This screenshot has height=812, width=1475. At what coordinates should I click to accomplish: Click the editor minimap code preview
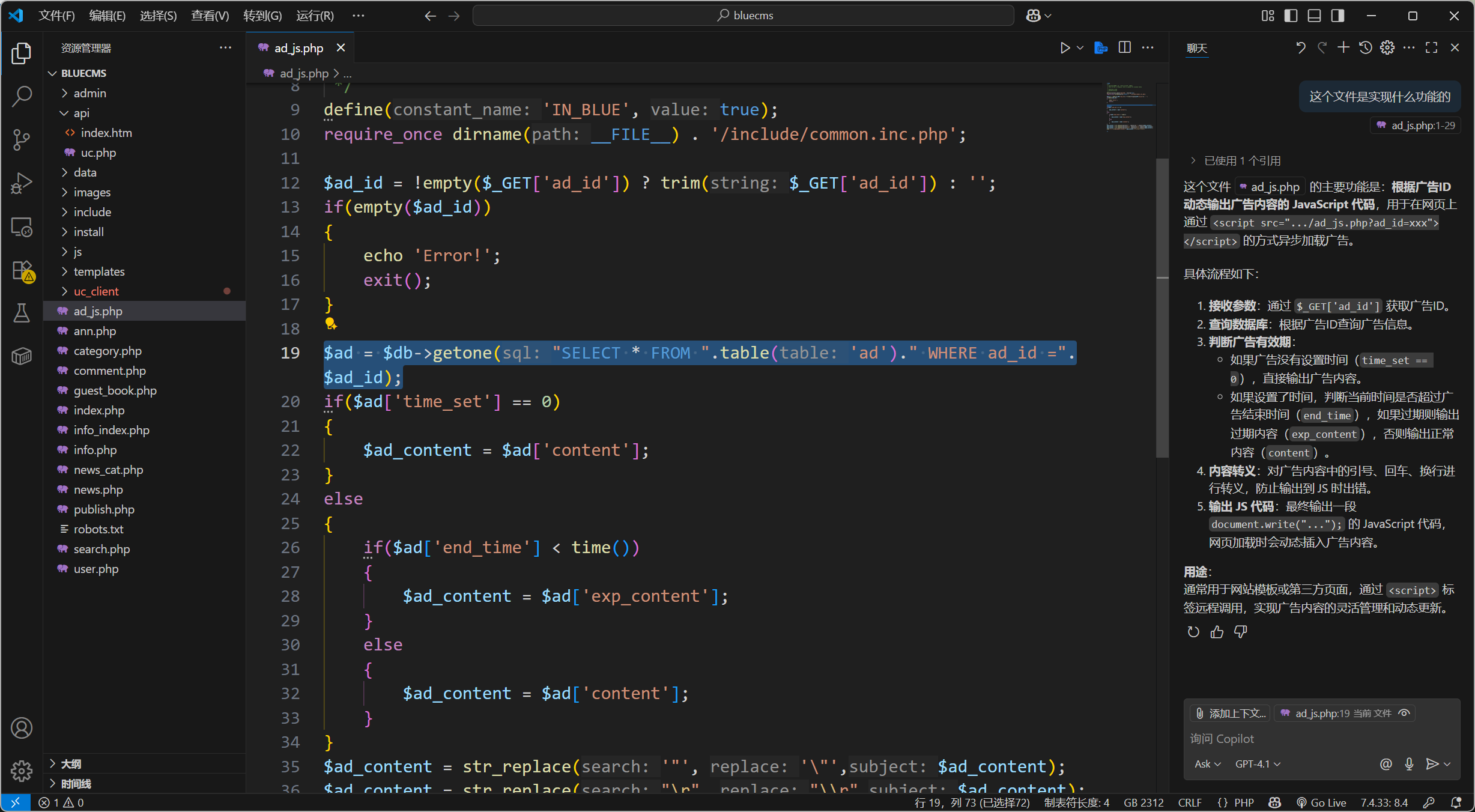pos(1130,107)
